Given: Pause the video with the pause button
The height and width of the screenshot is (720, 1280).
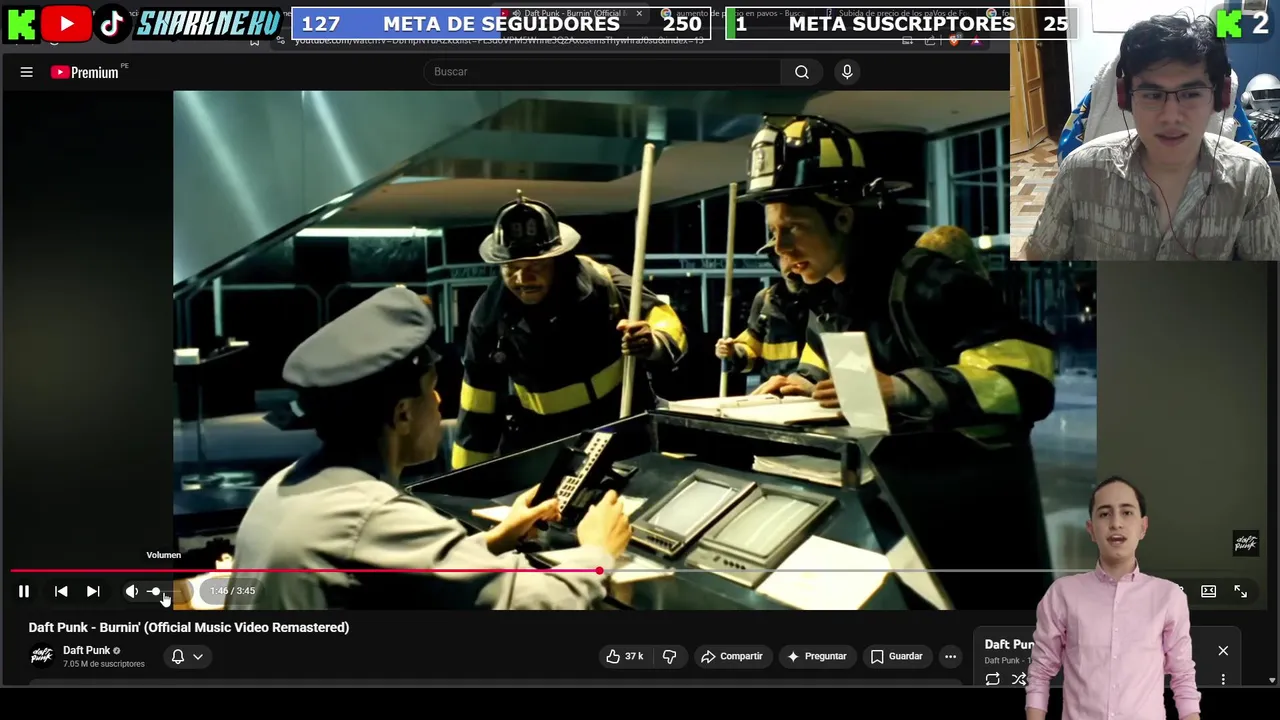Looking at the screenshot, I should pyautogui.click(x=24, y=591).
